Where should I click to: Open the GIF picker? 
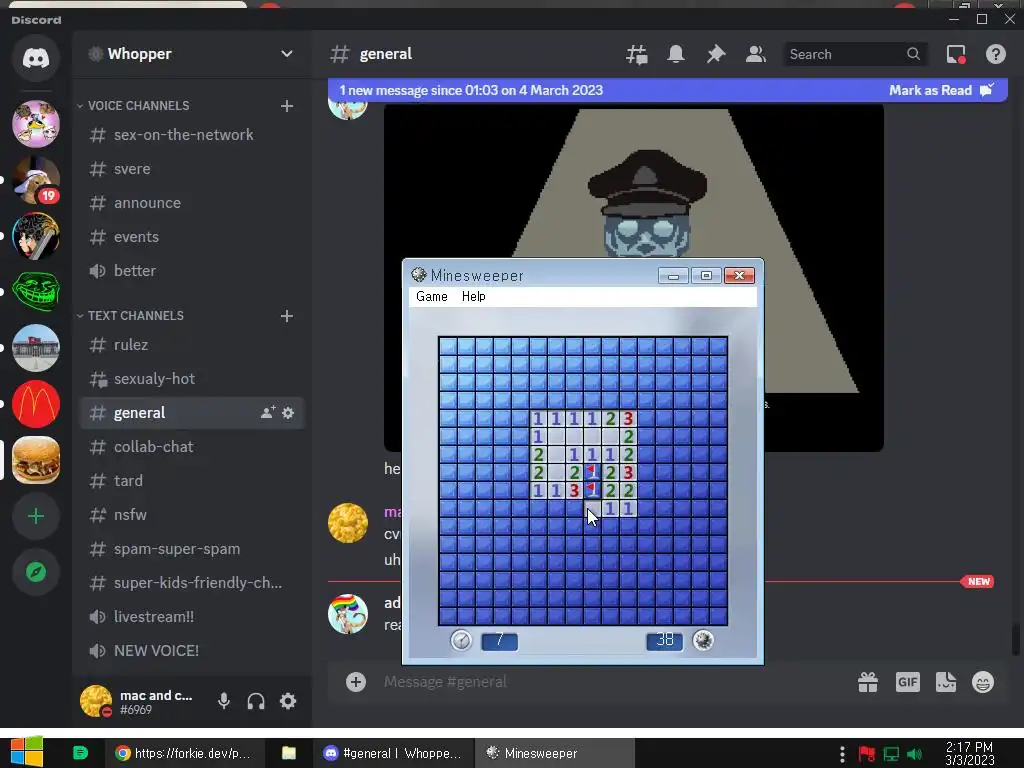[908, 682]
